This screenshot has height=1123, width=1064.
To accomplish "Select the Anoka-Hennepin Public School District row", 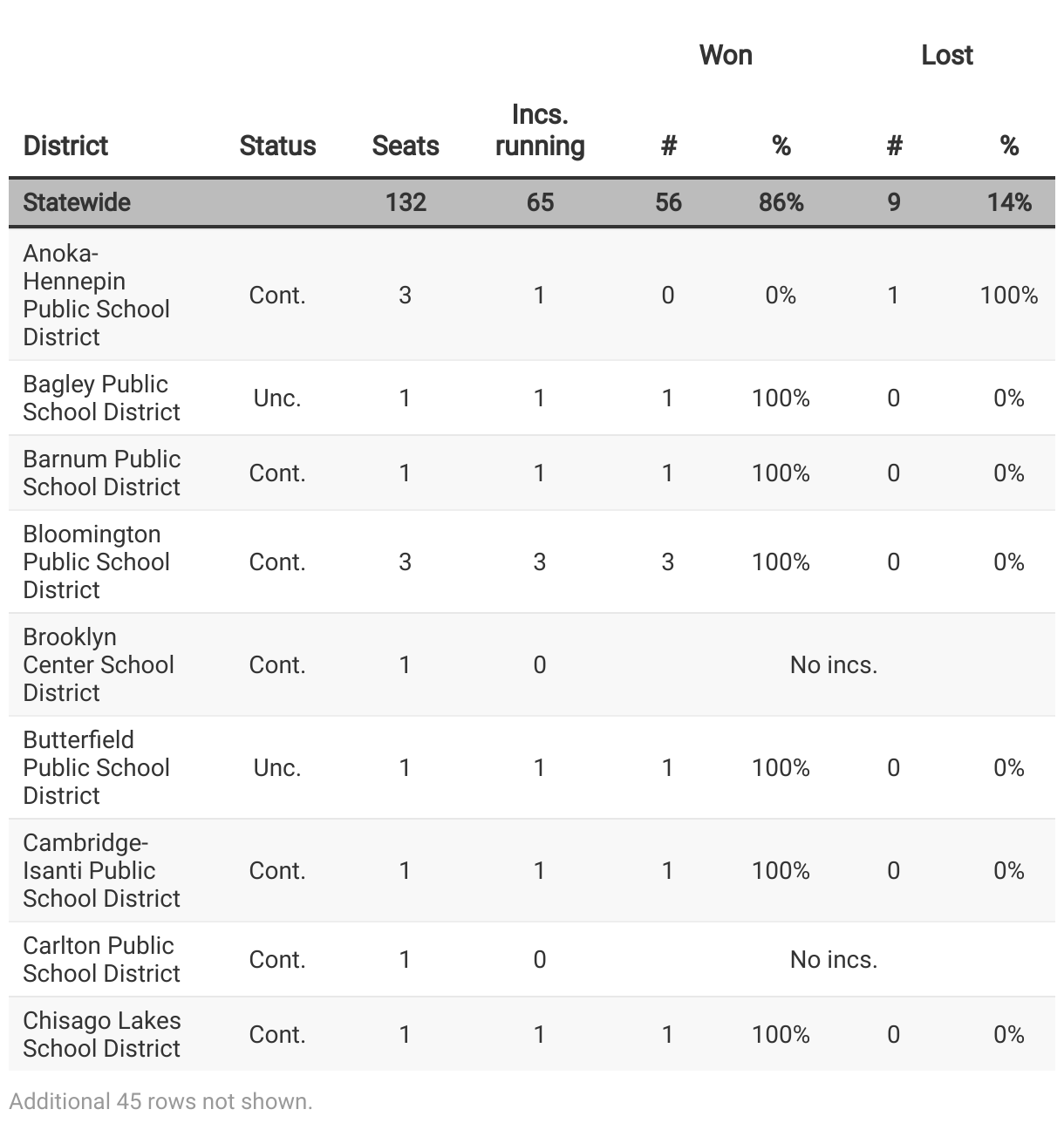I will [x=532, y=295].
